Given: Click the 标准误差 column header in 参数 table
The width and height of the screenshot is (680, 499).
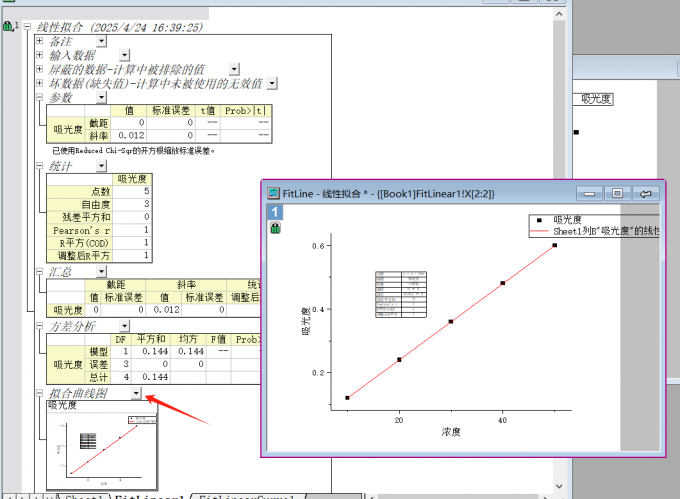Looking at the screenshot, I should tap(171, 111).
